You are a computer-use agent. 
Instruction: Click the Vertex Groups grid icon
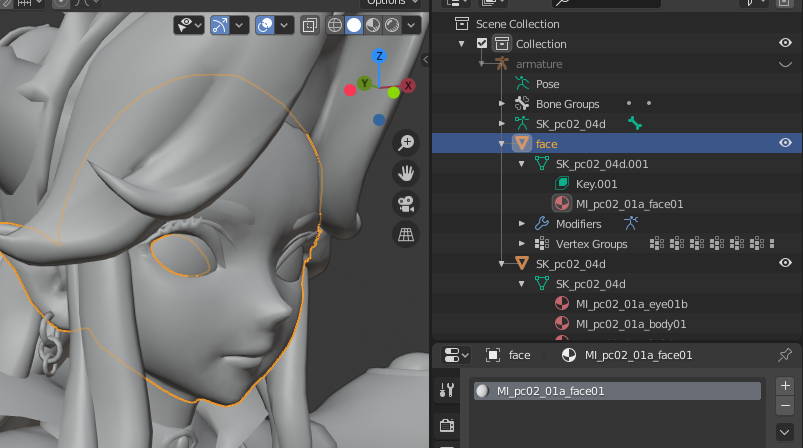point(542,244)
